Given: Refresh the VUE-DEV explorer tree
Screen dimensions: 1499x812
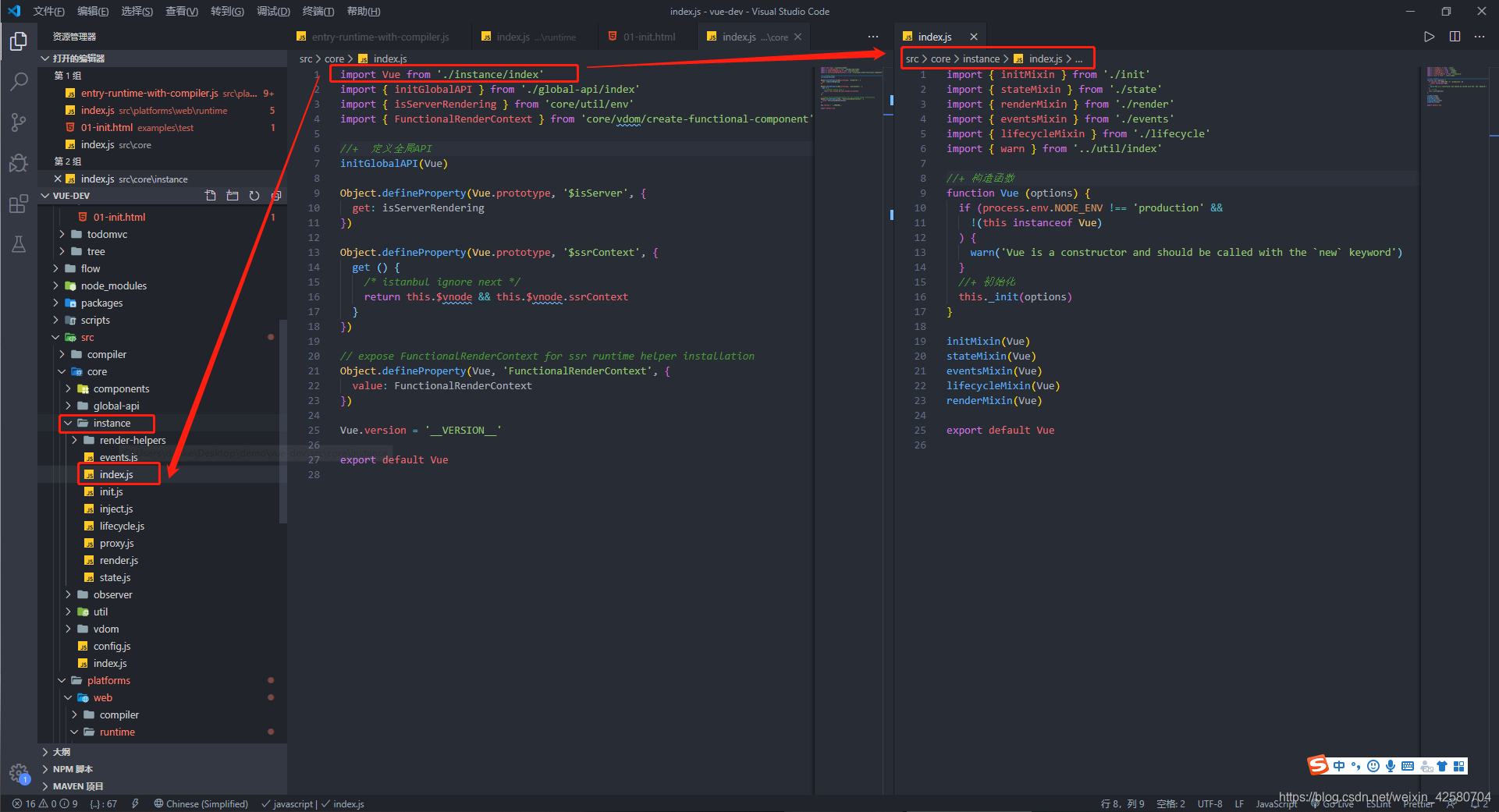Looking at the screenshot, I should click(254, 196).
